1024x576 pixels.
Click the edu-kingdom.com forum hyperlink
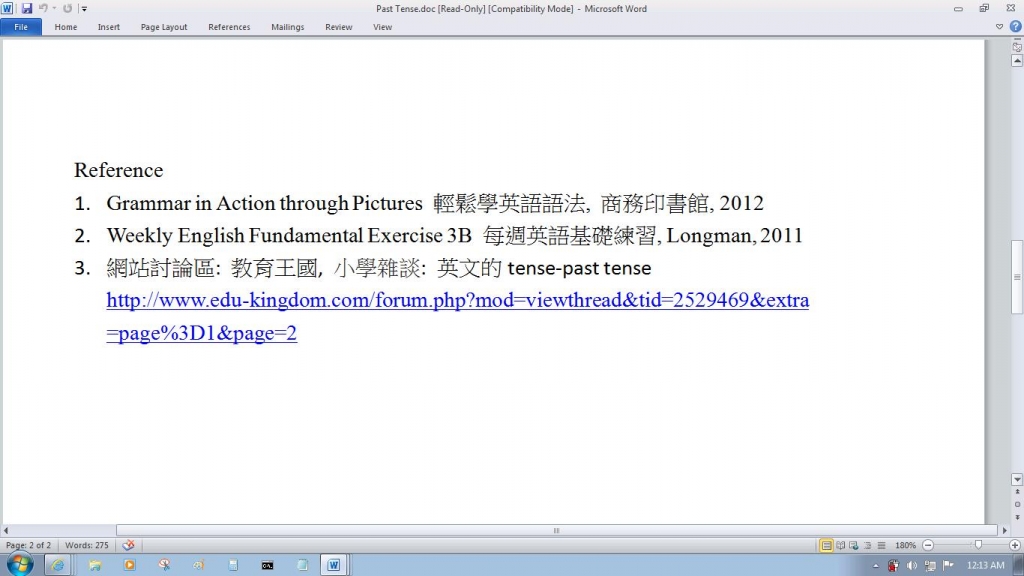pyautogui.click(x=457, y=301)
